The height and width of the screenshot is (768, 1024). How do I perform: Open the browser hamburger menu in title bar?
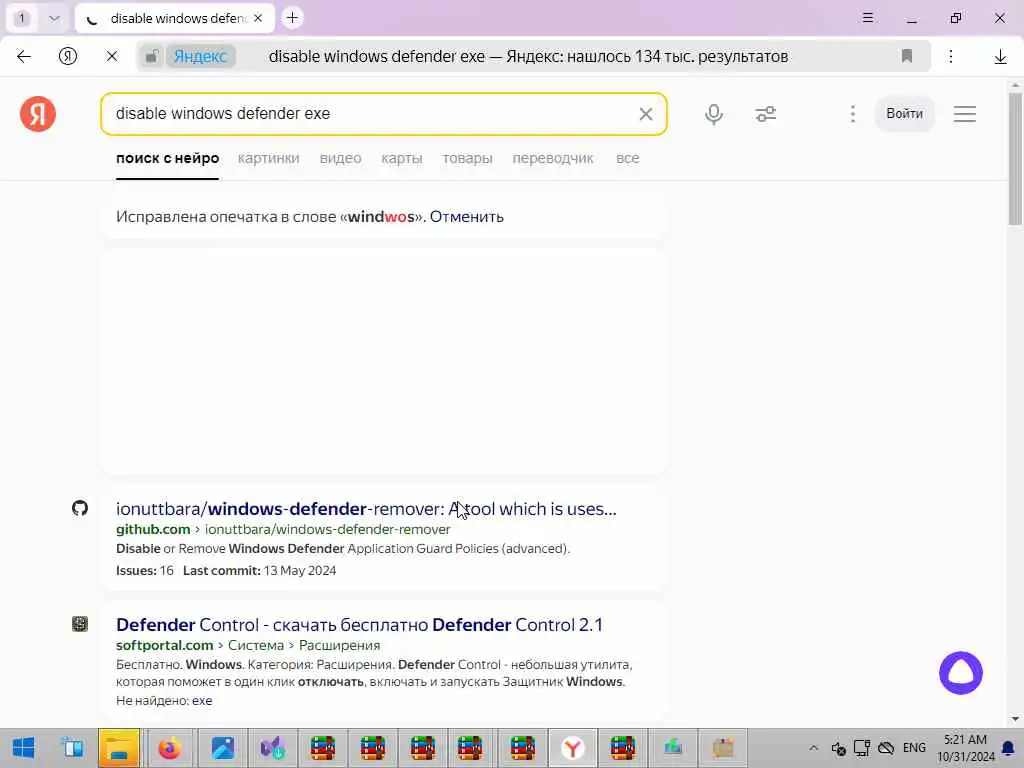[x=867, y=18]
